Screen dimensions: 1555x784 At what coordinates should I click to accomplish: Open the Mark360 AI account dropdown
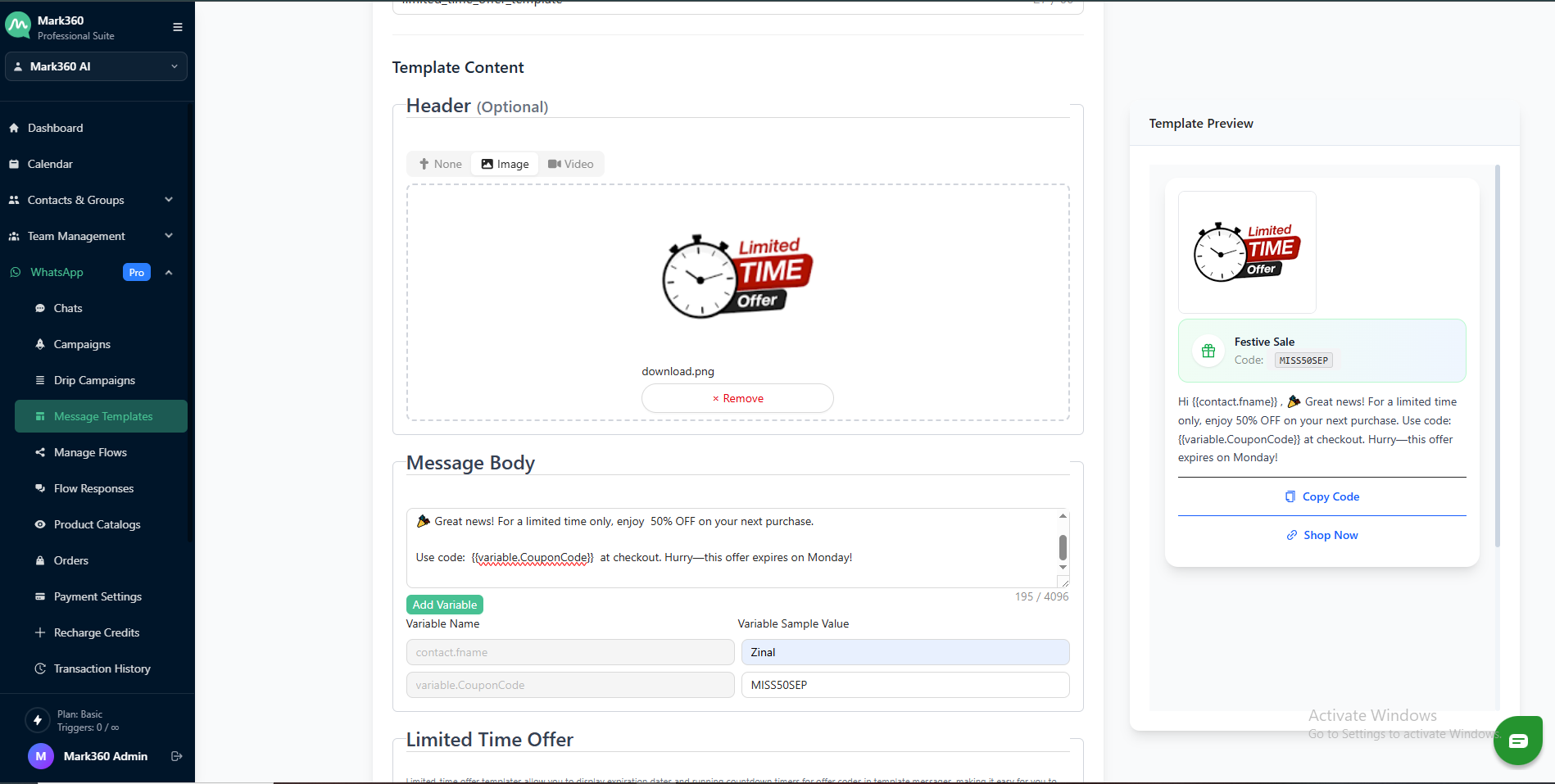[x=96, y=66]
